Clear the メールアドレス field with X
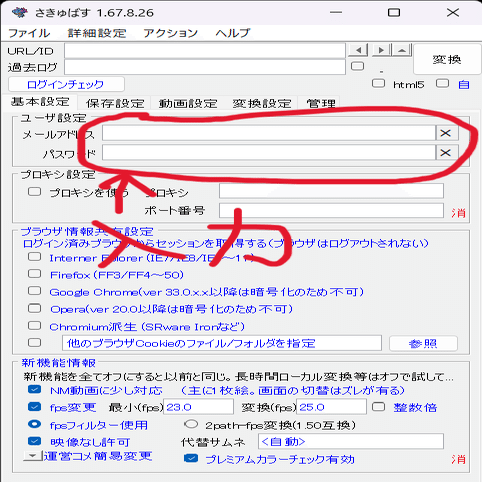The image size is (482, 482). [x=446, y=133]
